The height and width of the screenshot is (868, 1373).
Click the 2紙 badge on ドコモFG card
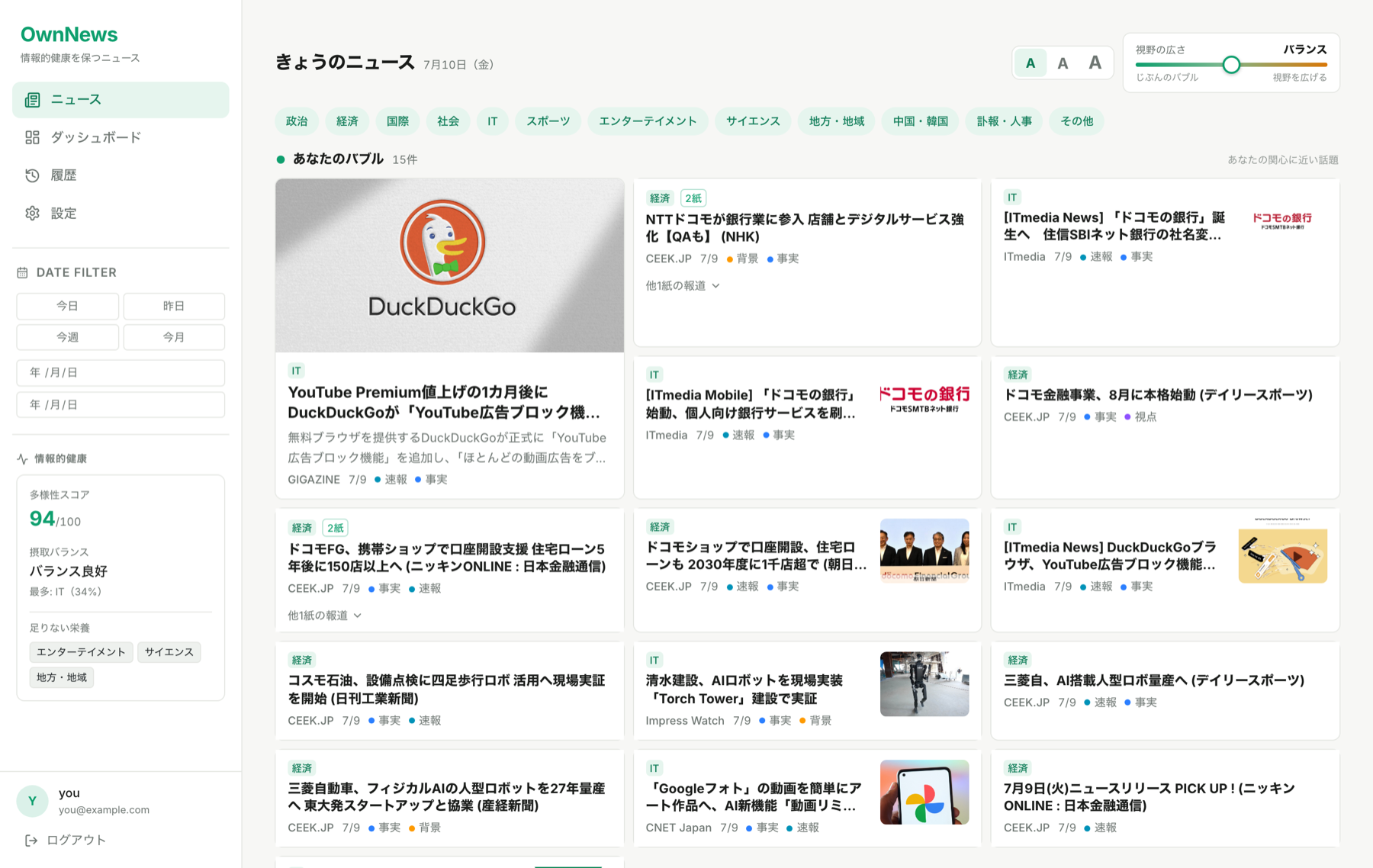point(335,528)
